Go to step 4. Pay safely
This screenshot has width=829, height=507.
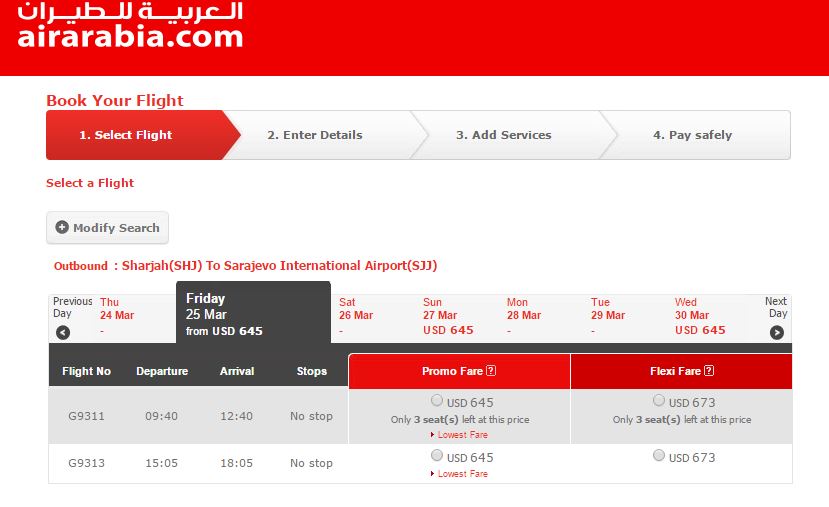pyautogui.click(x=693, y=135)
